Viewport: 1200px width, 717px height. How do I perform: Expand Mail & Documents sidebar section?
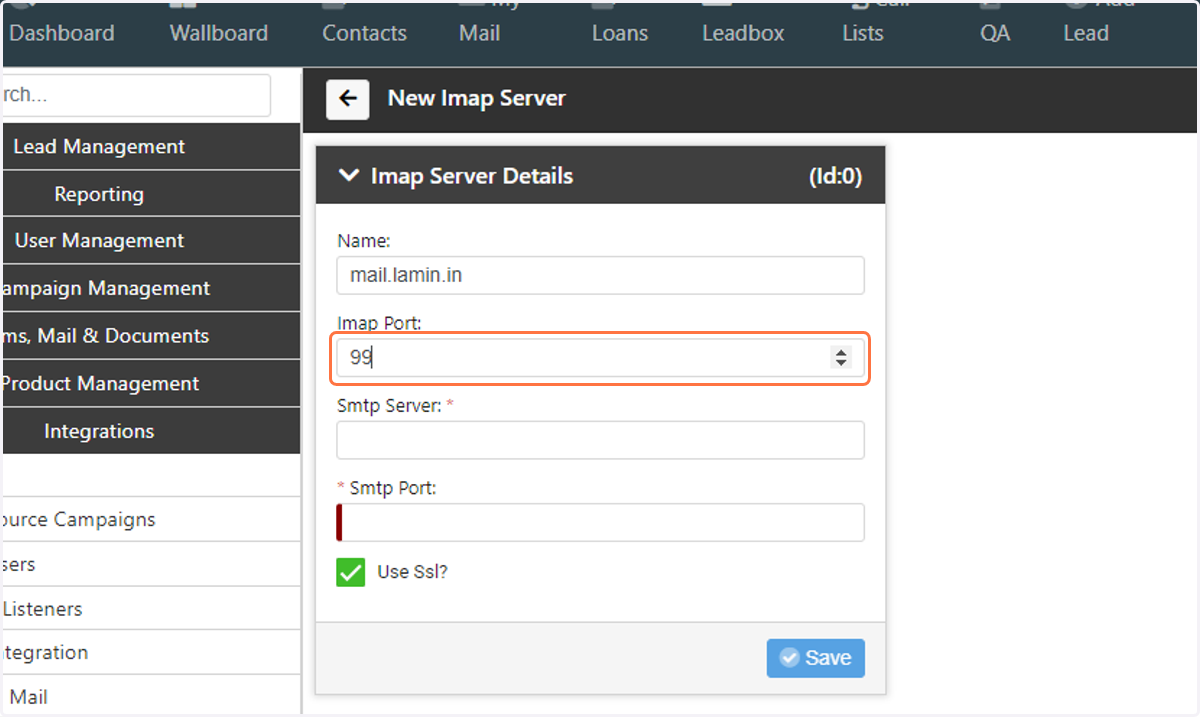click(x=150, y=336)
